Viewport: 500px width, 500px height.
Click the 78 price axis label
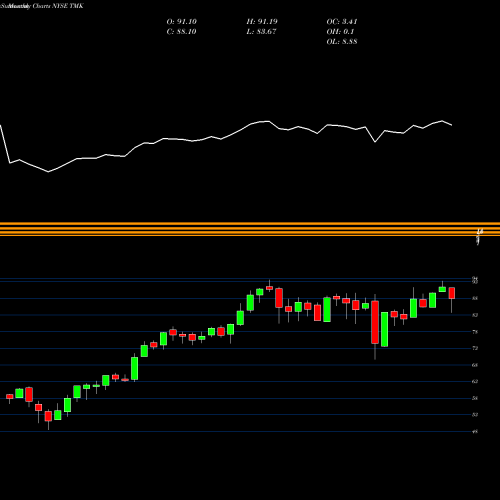click(x=475, y=332)
